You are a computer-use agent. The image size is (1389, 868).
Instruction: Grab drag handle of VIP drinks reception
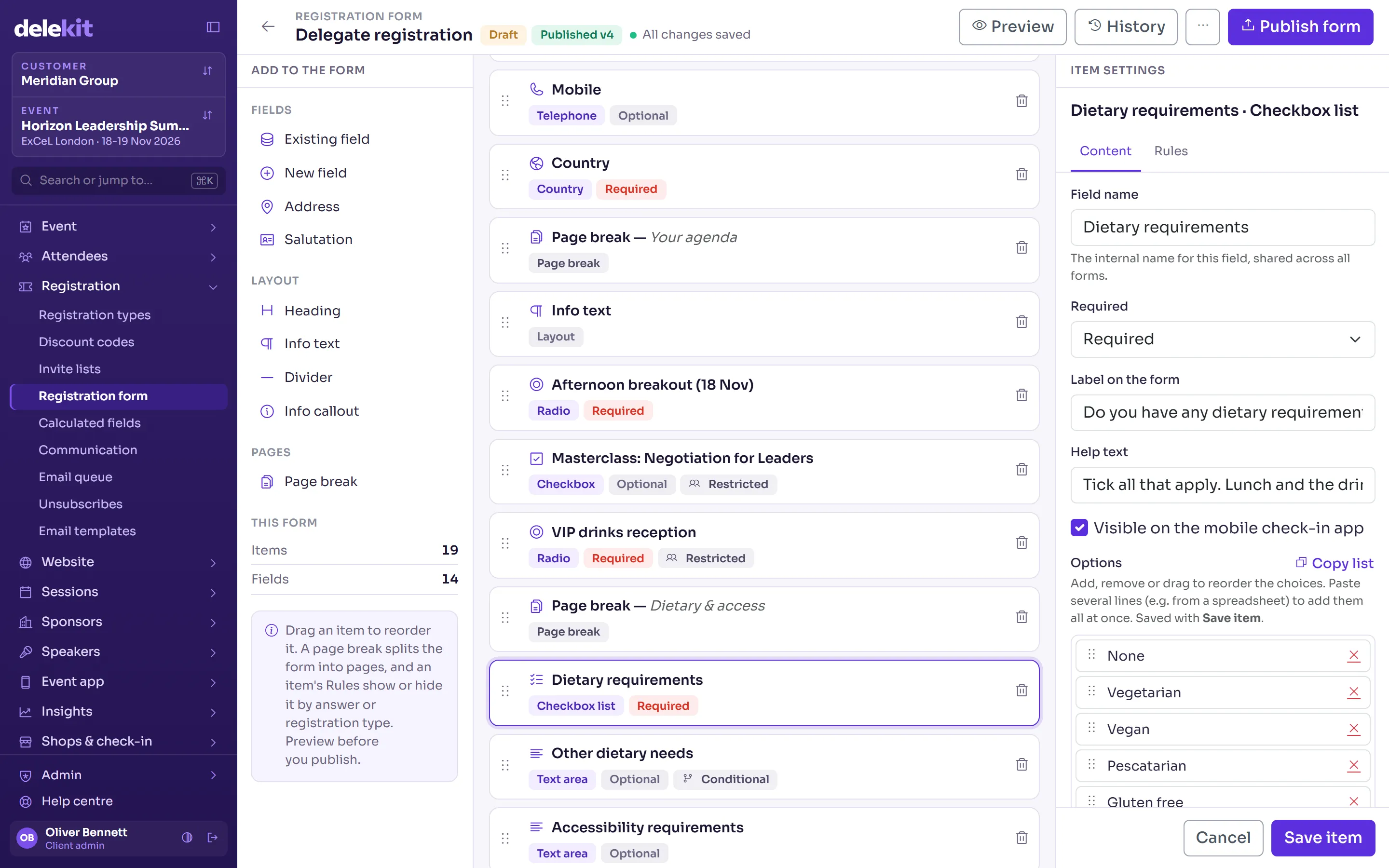click(505, 543)
